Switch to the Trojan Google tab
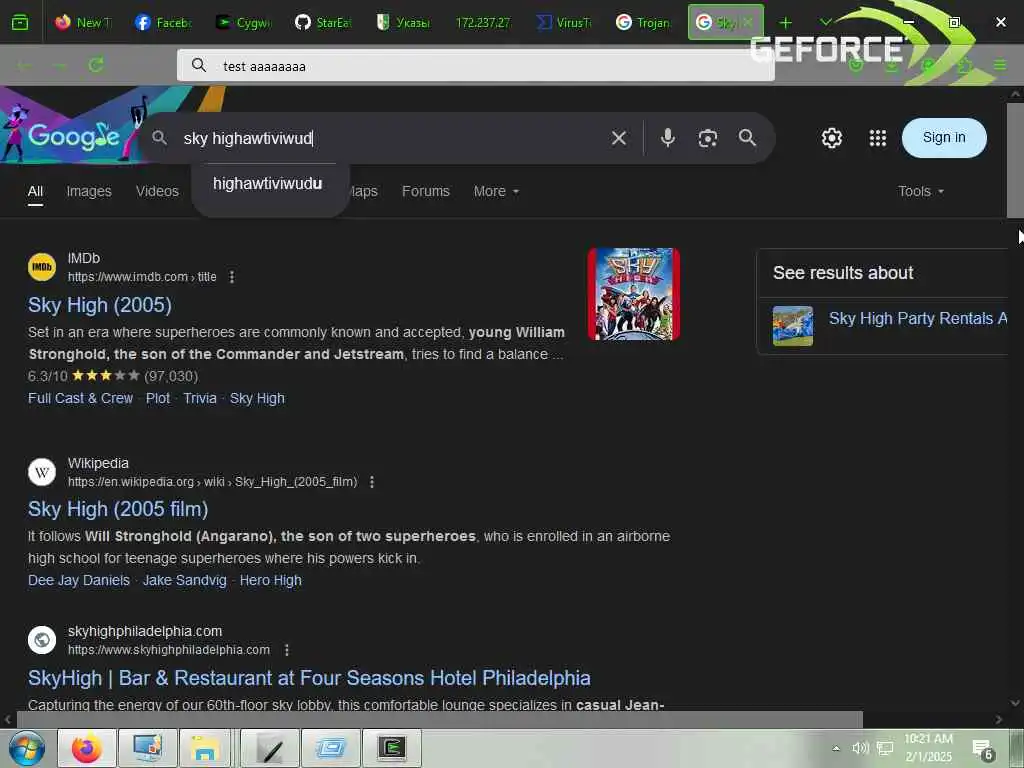1024x768 pixels. click(x=643, y=23)
